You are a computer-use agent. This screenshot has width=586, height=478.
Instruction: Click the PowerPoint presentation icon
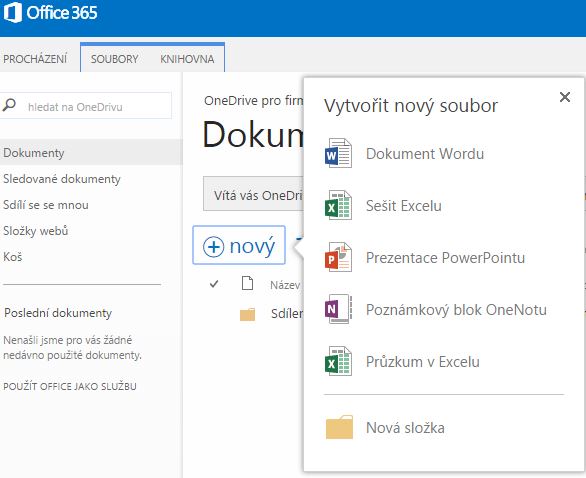tap(339, 257)
